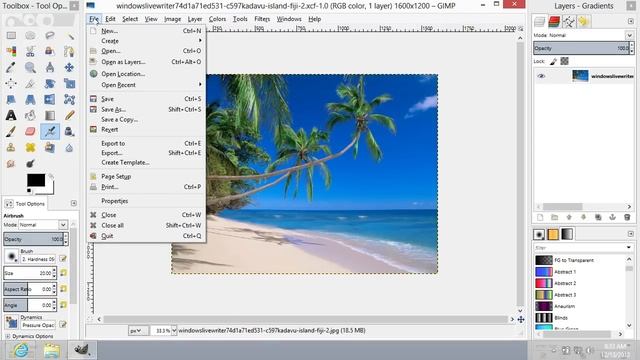Screen dimensions: 640x360
Task: Adjust Layers panel Opacity slider
Action: pos(581,48)
